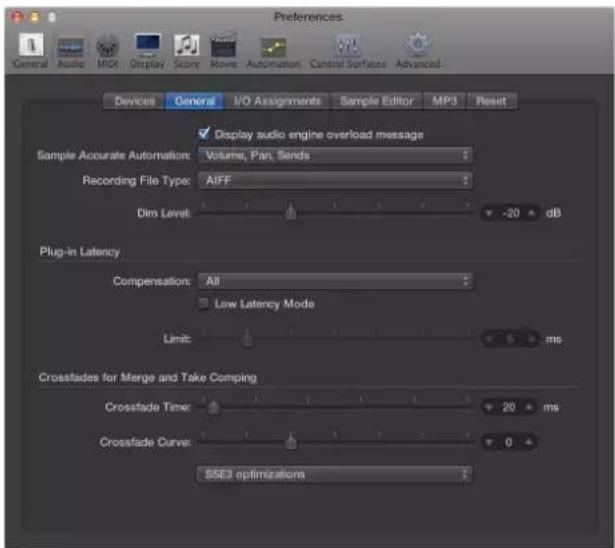Viewport: 615px width, 548px height.
Task: Toggle Display audio engine overload message
Action: [204, 134]
